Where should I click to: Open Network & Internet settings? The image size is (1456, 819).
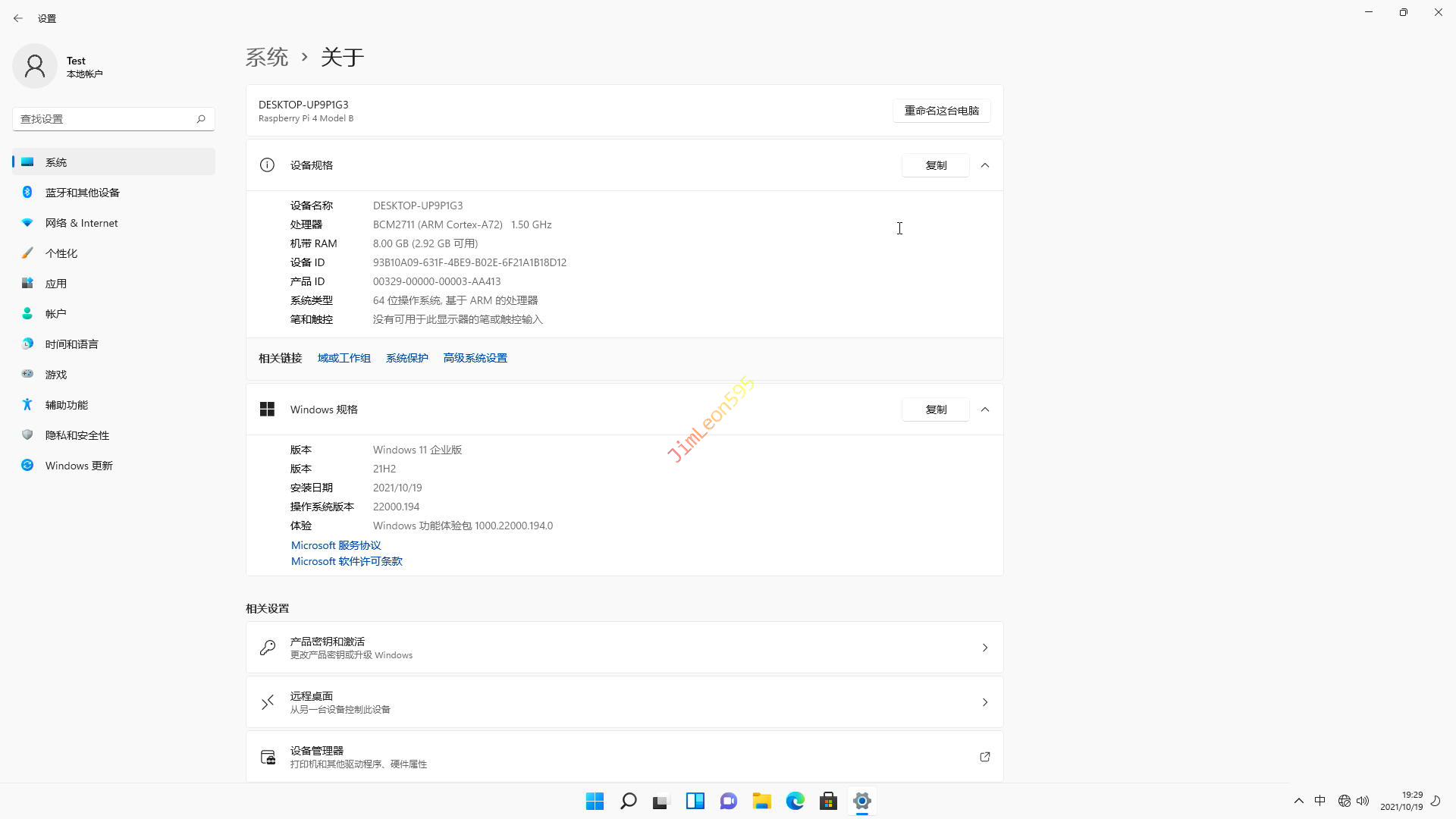81,223
